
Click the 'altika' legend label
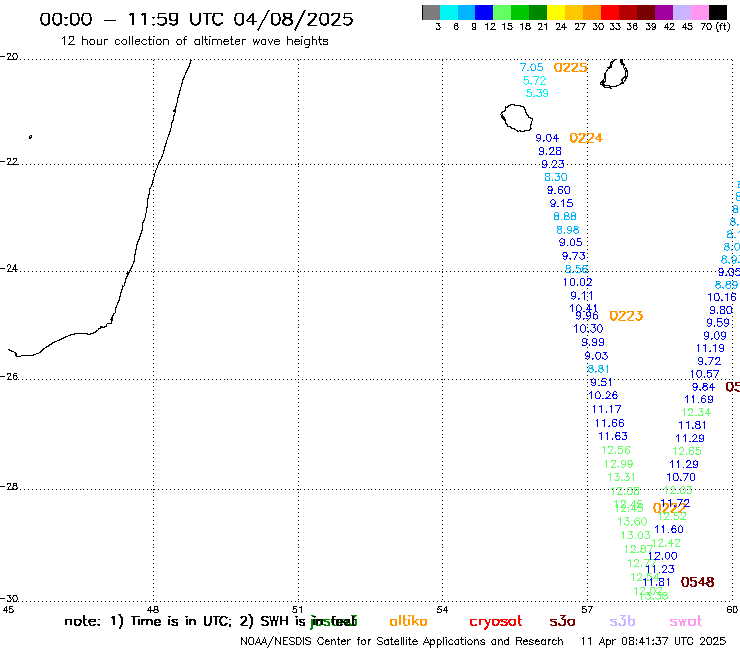(x=408, y=621)
